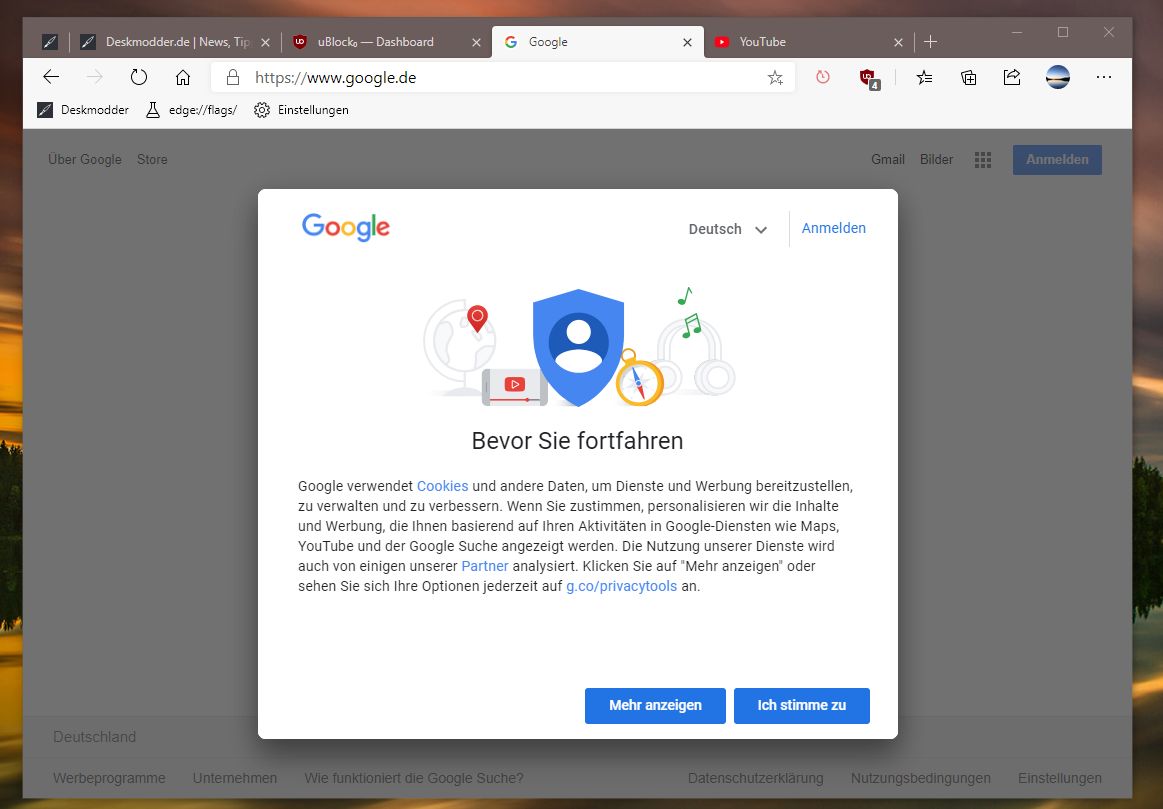
Task: Close the YouTube tab
Action: click(897, 43)
